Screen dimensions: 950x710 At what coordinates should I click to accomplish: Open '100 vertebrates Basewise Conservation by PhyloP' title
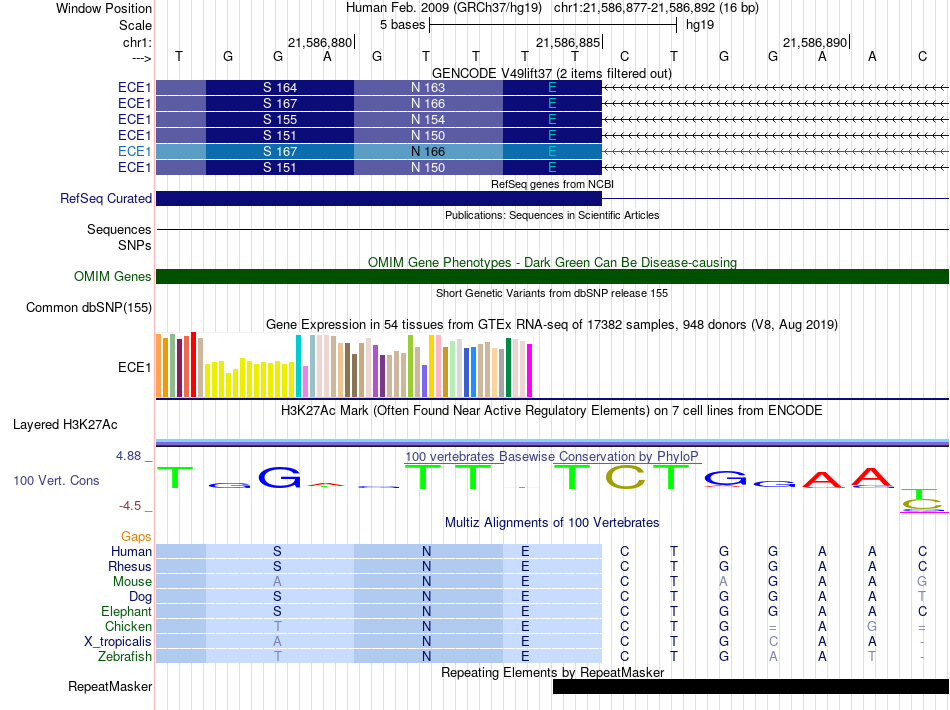coord(552,456)
